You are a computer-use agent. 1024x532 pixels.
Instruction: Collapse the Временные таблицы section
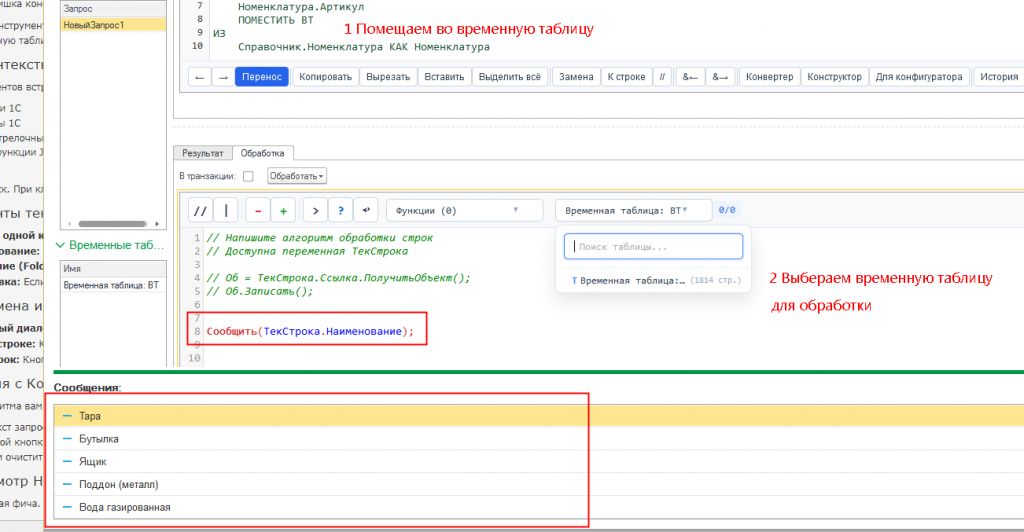coord(60,245)
